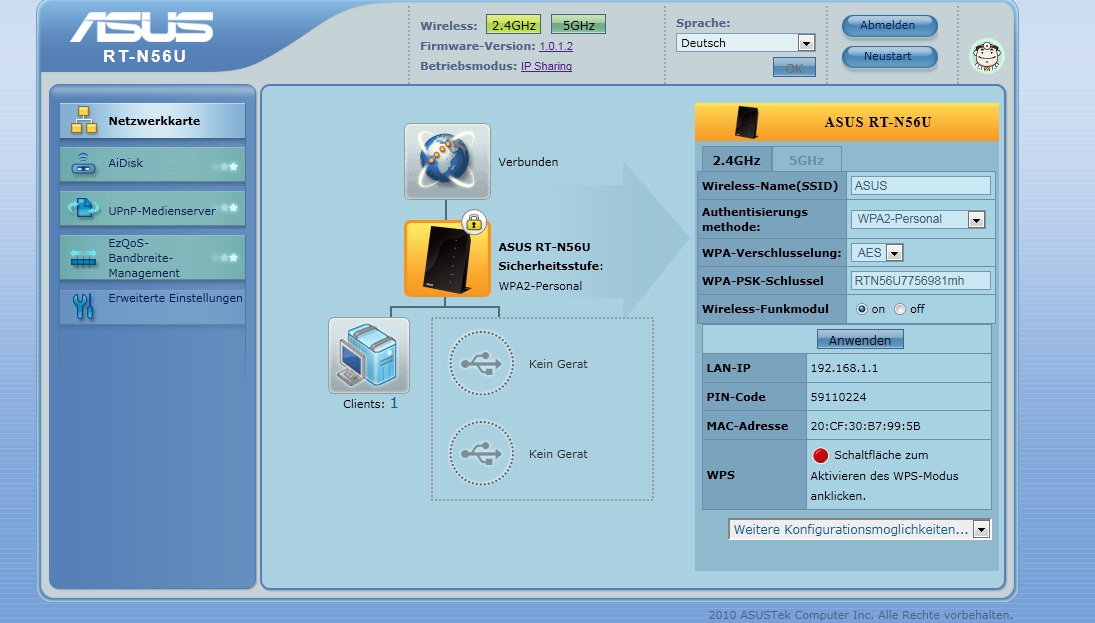Open firmware version 1.0.1.2 link
The width and height of the screenshot is (1095, 623).
pos(556,46)
